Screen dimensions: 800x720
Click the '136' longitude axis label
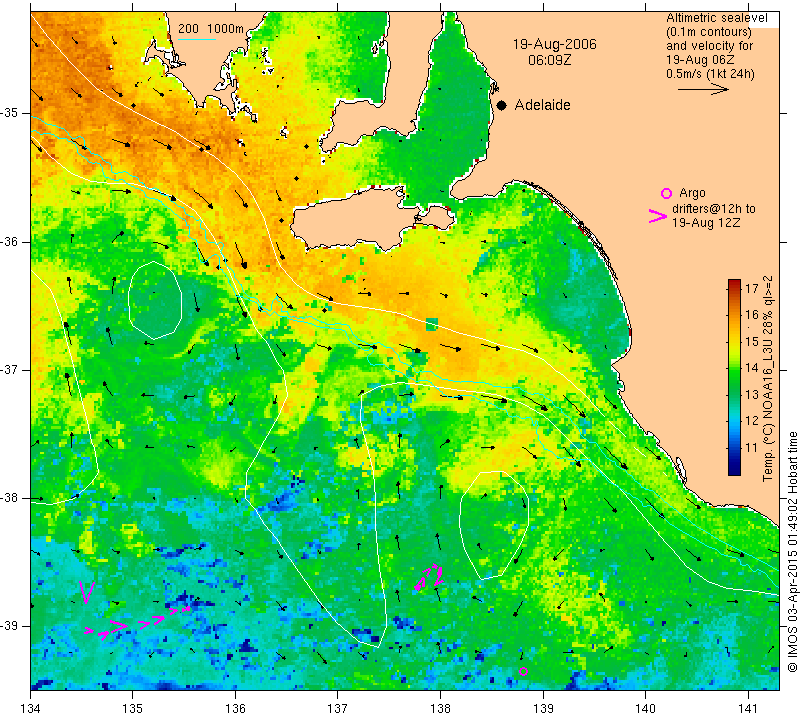click(235, 708)
